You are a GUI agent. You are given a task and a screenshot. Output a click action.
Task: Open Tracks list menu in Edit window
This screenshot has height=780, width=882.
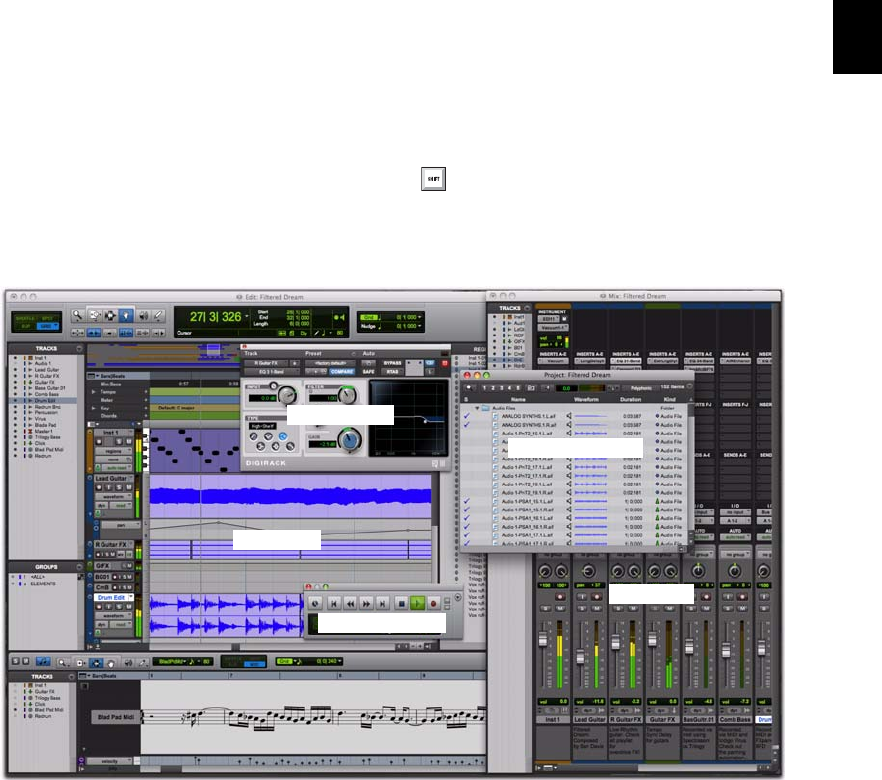point(79,349)
